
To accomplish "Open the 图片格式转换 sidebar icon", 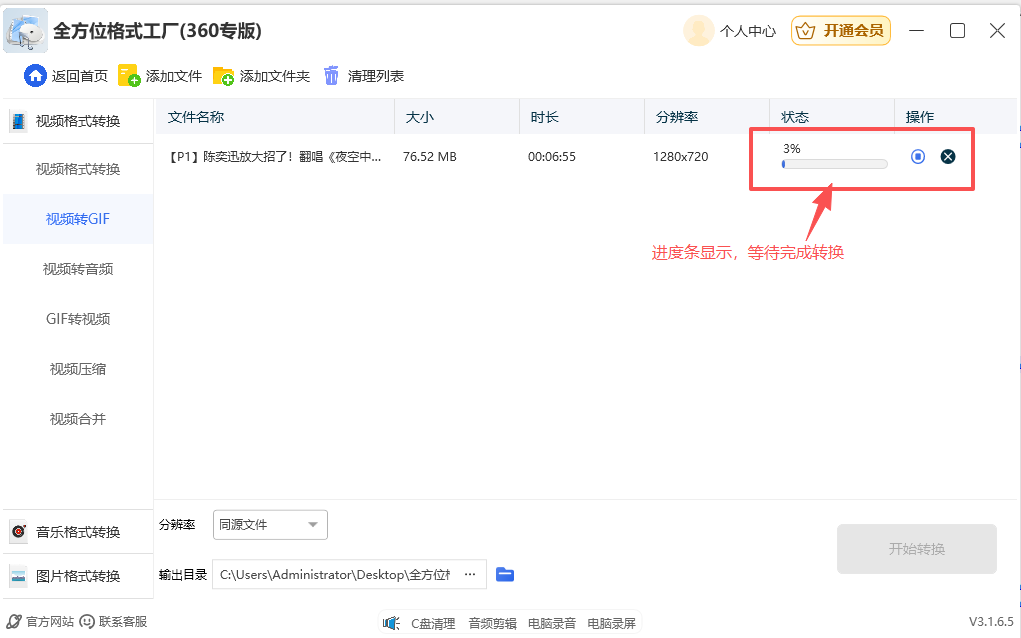I will 17,577.
